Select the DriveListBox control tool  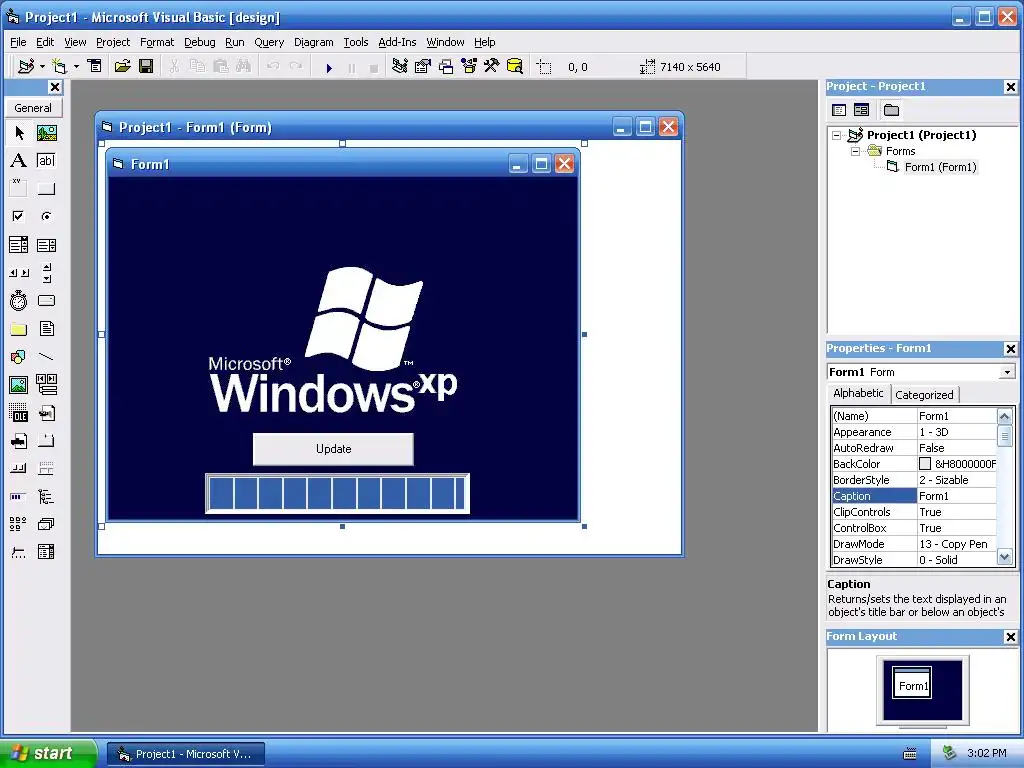point(46,300)
